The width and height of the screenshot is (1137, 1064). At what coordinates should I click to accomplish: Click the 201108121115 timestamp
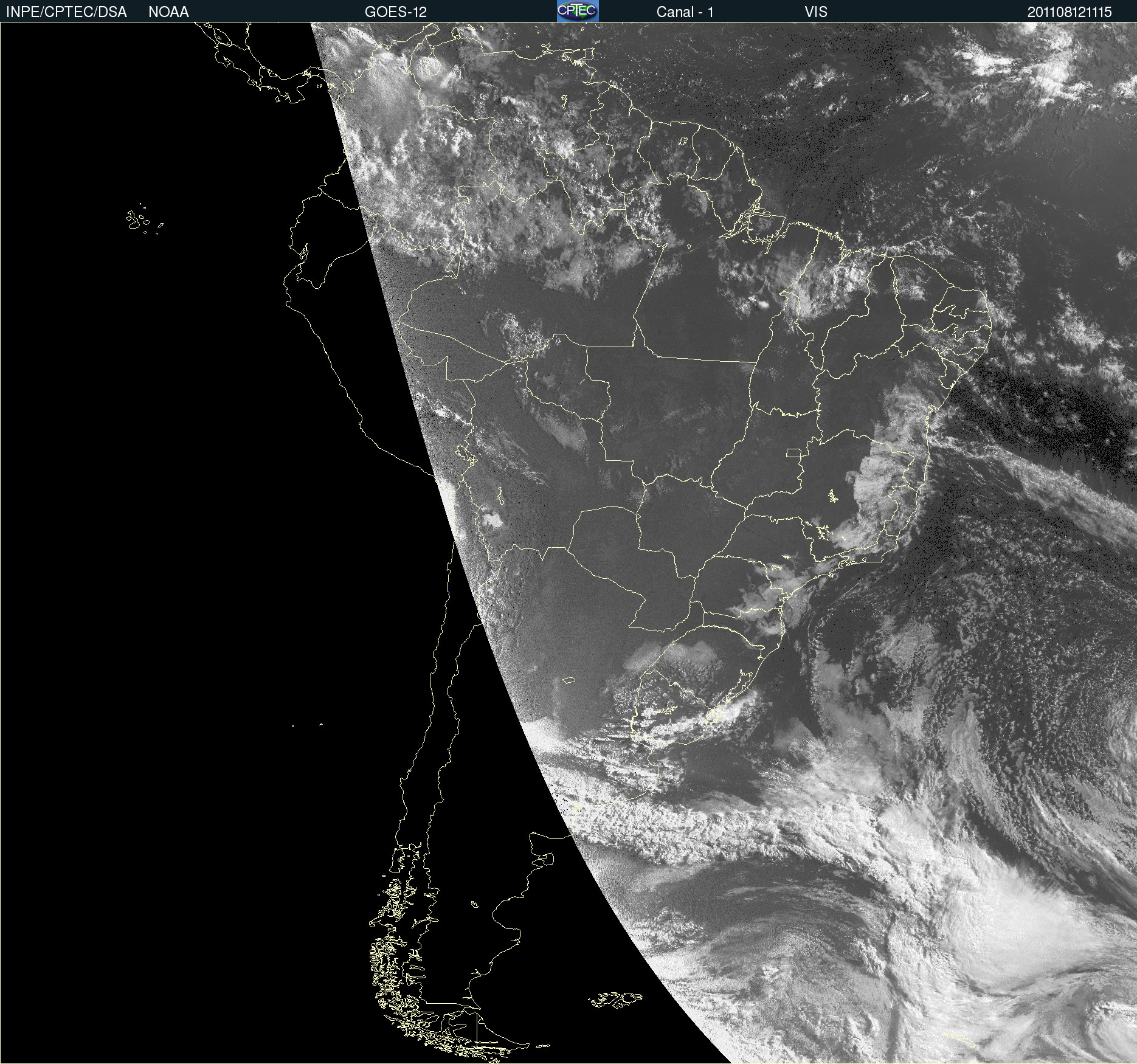coord(1070,12)
